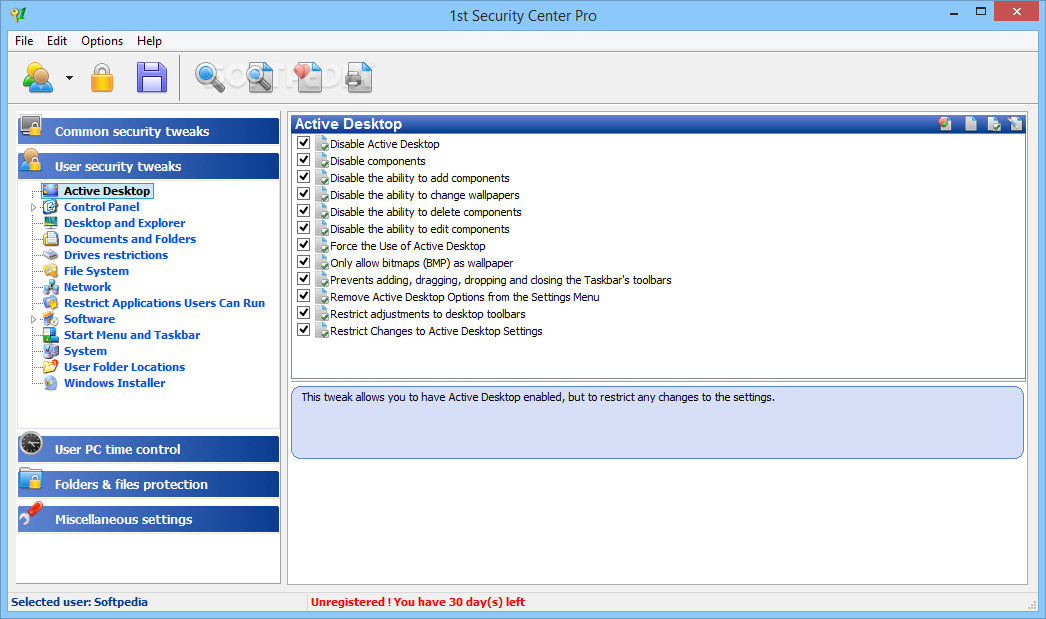Click the Control Panel tree icon

[x=51, y=207]
